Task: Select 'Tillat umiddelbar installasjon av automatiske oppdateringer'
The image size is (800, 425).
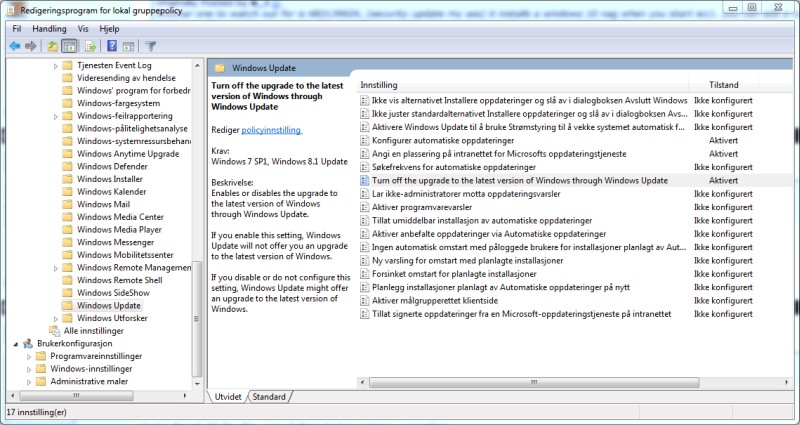Action: [x=482, y=220]
